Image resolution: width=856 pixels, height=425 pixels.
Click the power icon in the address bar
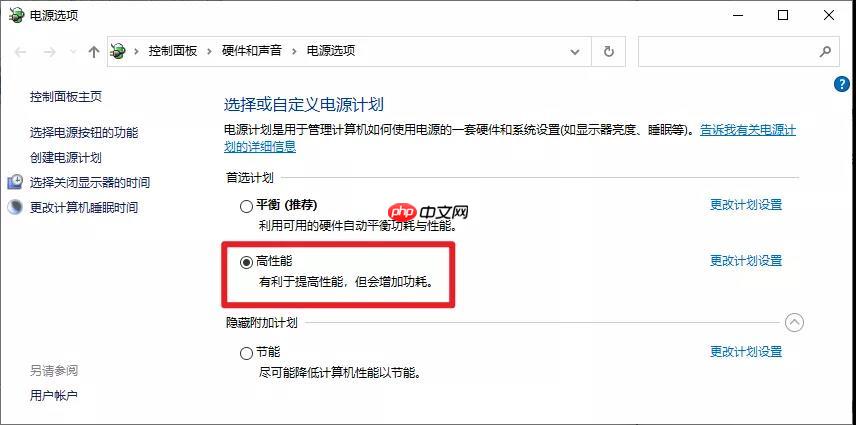(x=118, y=51)
